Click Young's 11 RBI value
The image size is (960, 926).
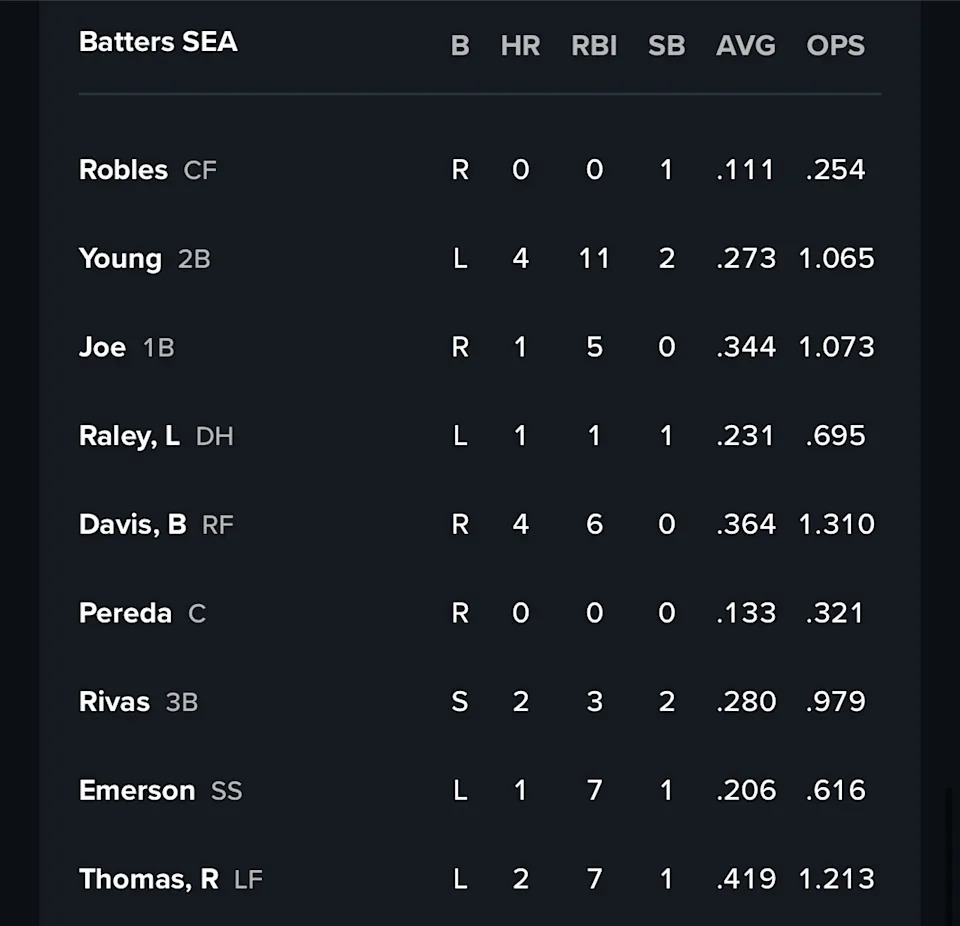(x=594, y=259)
